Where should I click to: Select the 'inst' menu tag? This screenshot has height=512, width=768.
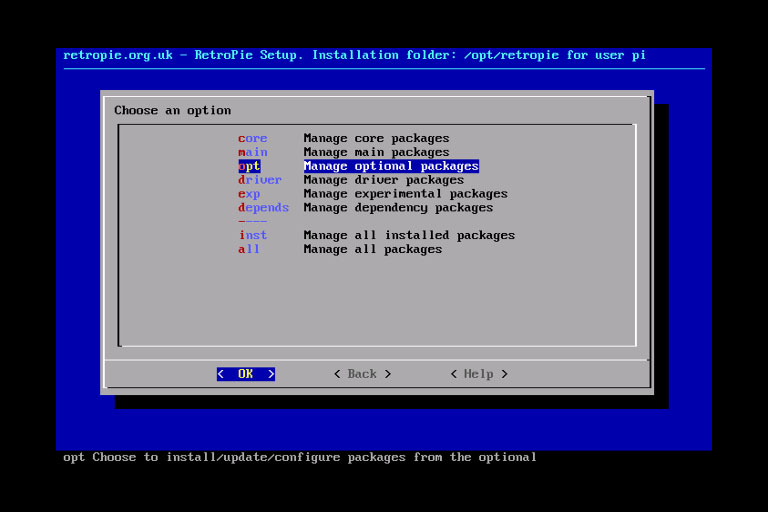click(253, 235)
